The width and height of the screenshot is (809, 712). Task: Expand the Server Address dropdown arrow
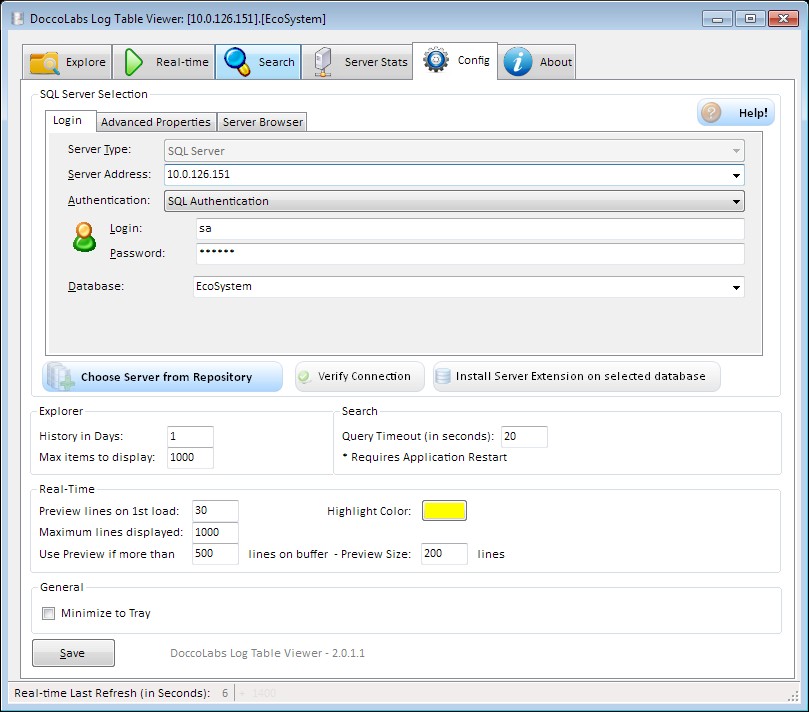coord(736,175)
